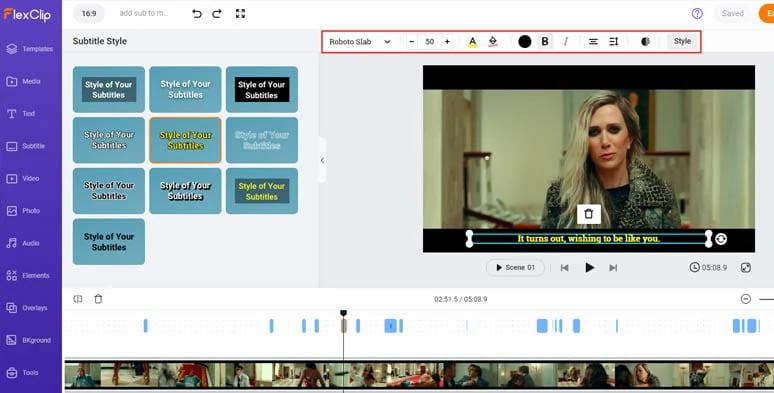
Task: Undo the last action
Action: [x=197, y=14]
